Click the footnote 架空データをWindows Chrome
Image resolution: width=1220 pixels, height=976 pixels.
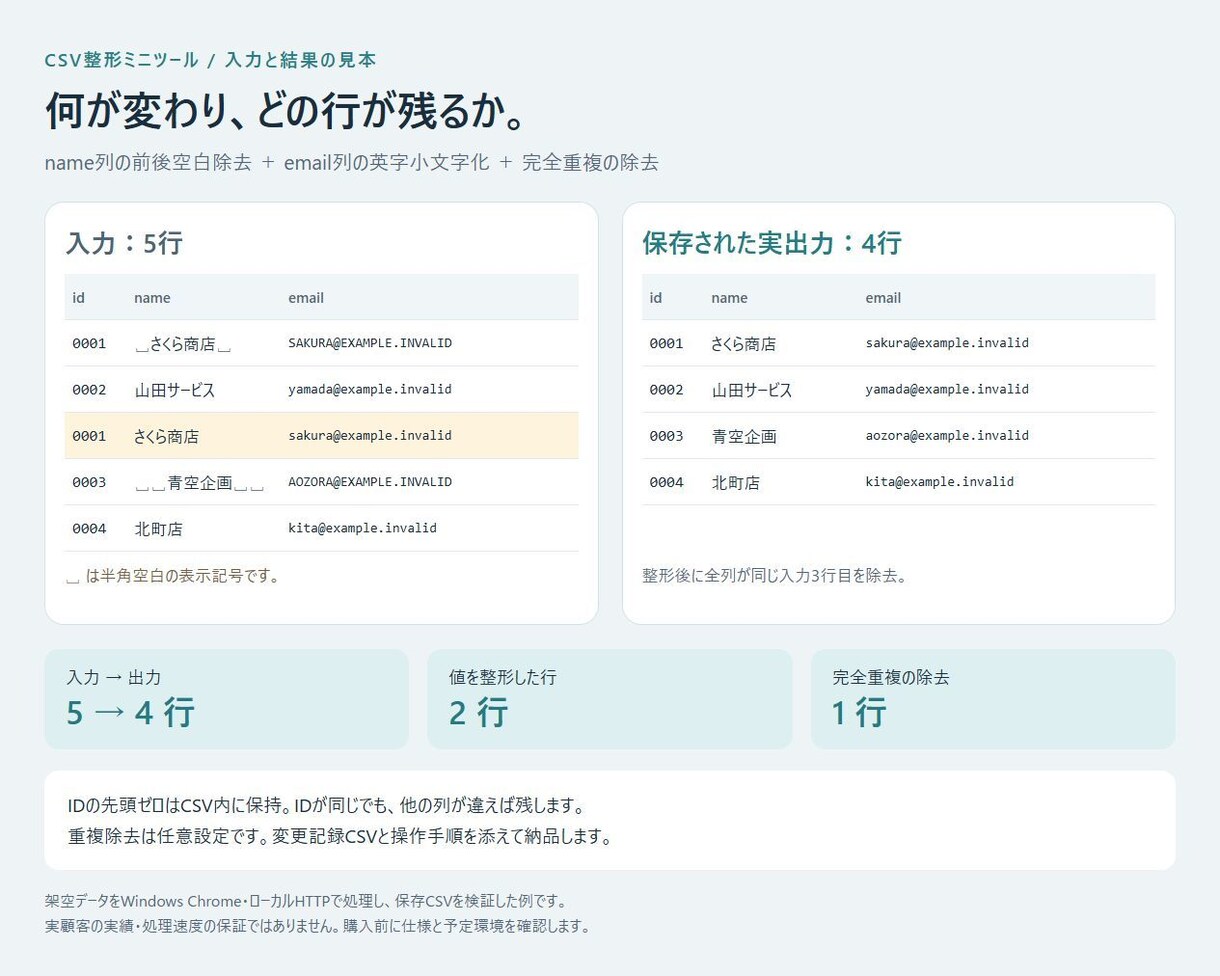(306, 900)
